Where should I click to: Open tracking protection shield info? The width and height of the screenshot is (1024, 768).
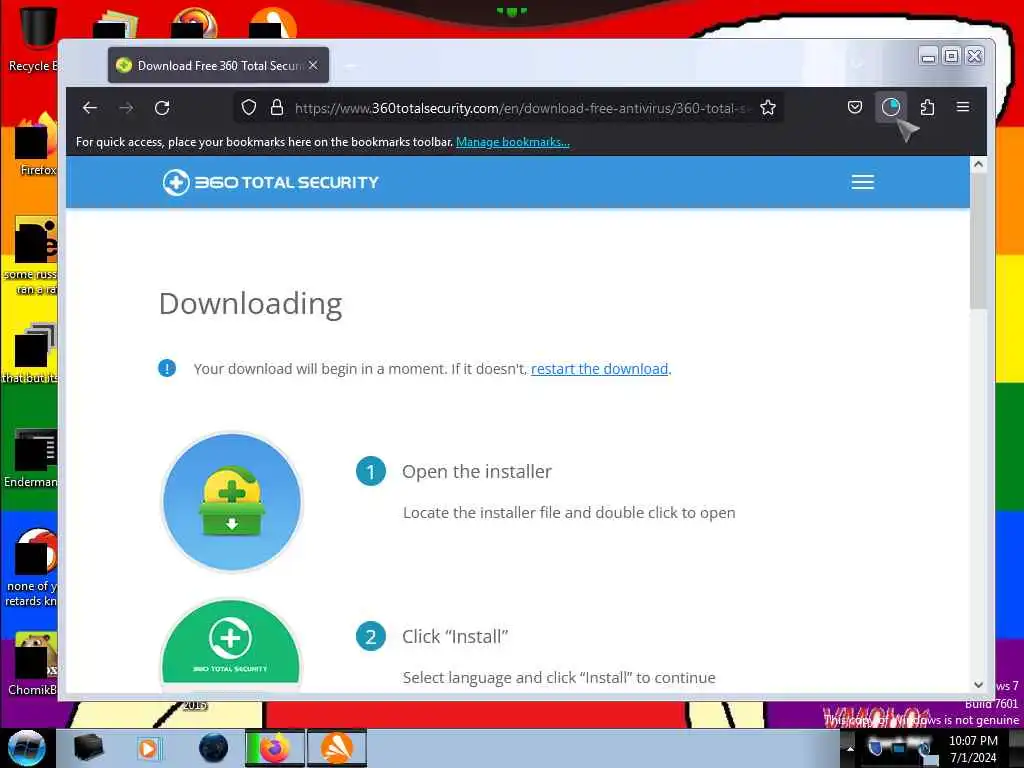pyautogui.click(x=248, y=108)
